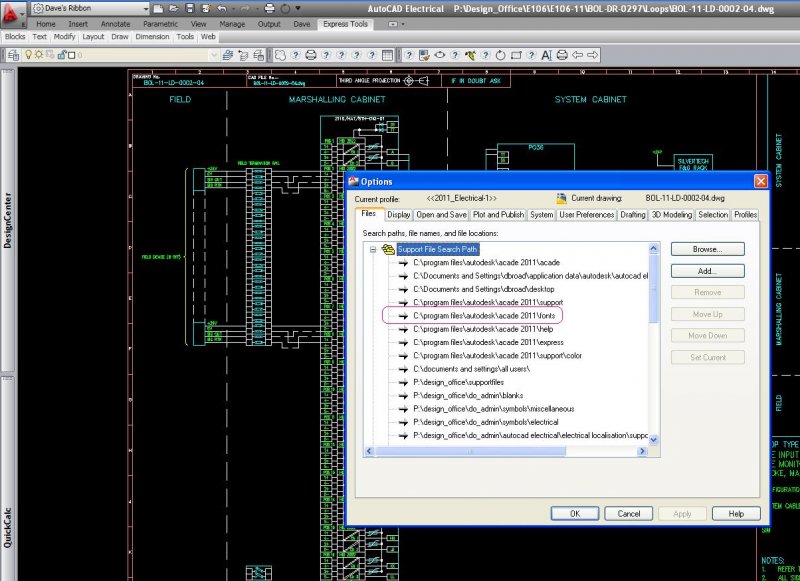Click the AutoCAD application menu logo
This screenshot has width=800, height=581.
pos(13,12)
